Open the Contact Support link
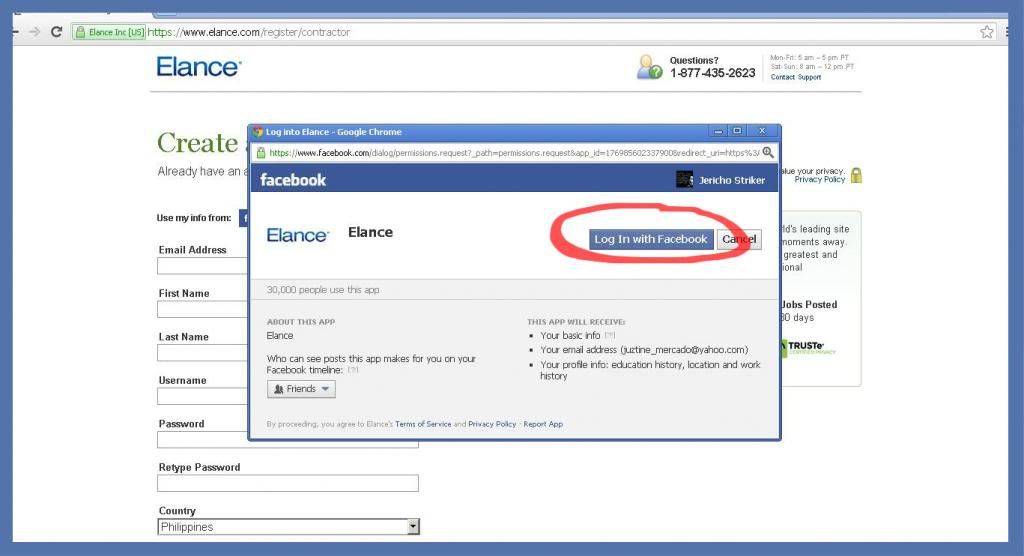 (x=795, y=77)
